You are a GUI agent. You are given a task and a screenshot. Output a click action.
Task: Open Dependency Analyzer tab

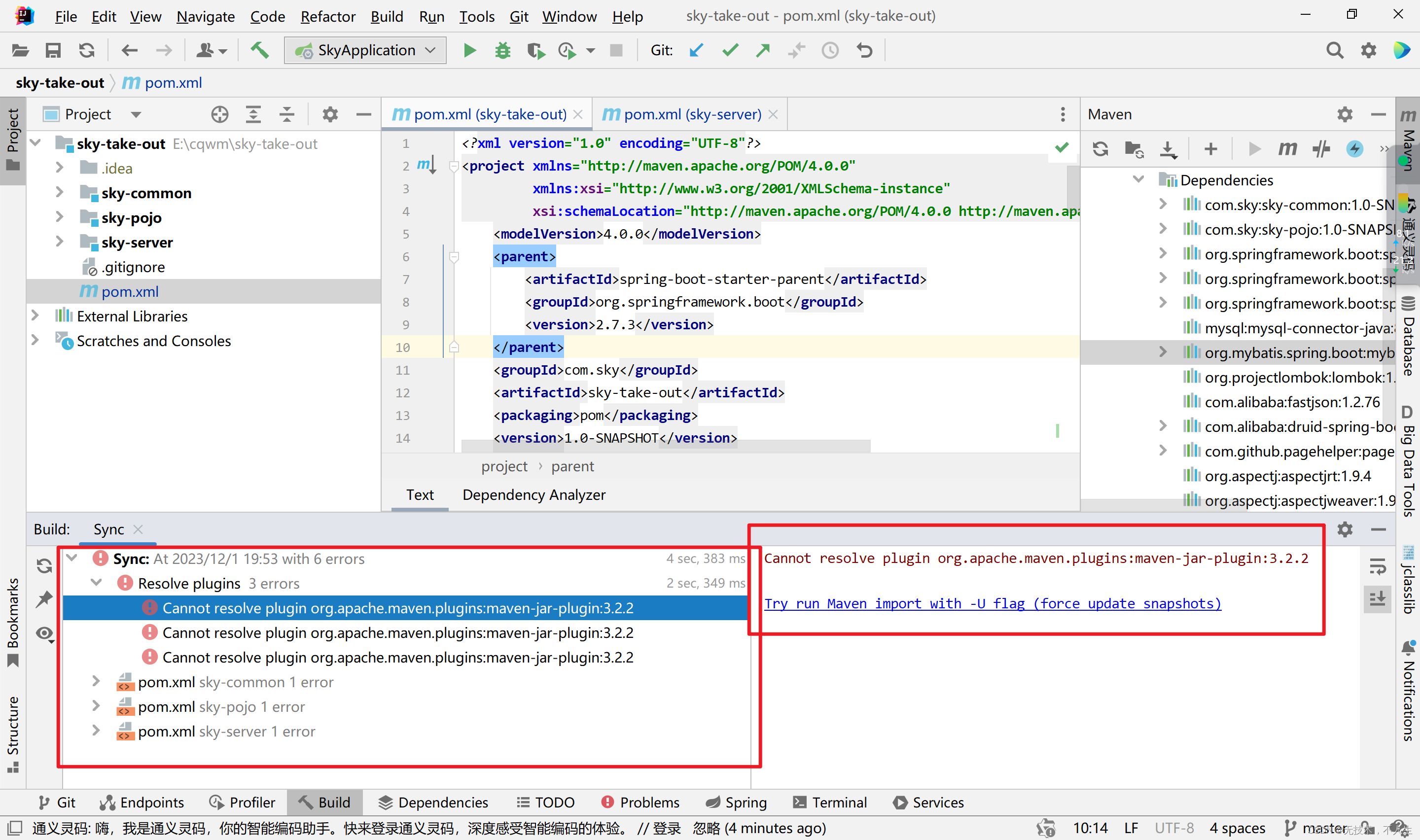pyautogui.click(x=533, y=495)
